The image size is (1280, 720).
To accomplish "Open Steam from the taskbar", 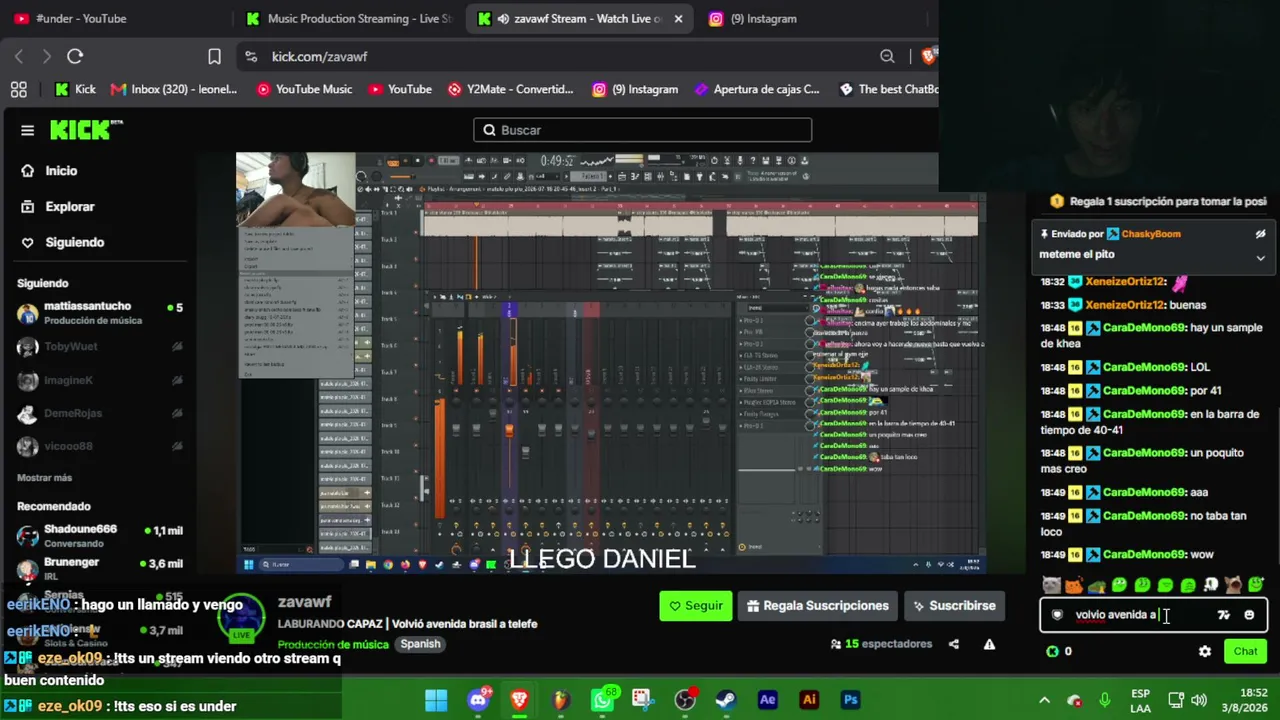I will [x=726, y=700].
